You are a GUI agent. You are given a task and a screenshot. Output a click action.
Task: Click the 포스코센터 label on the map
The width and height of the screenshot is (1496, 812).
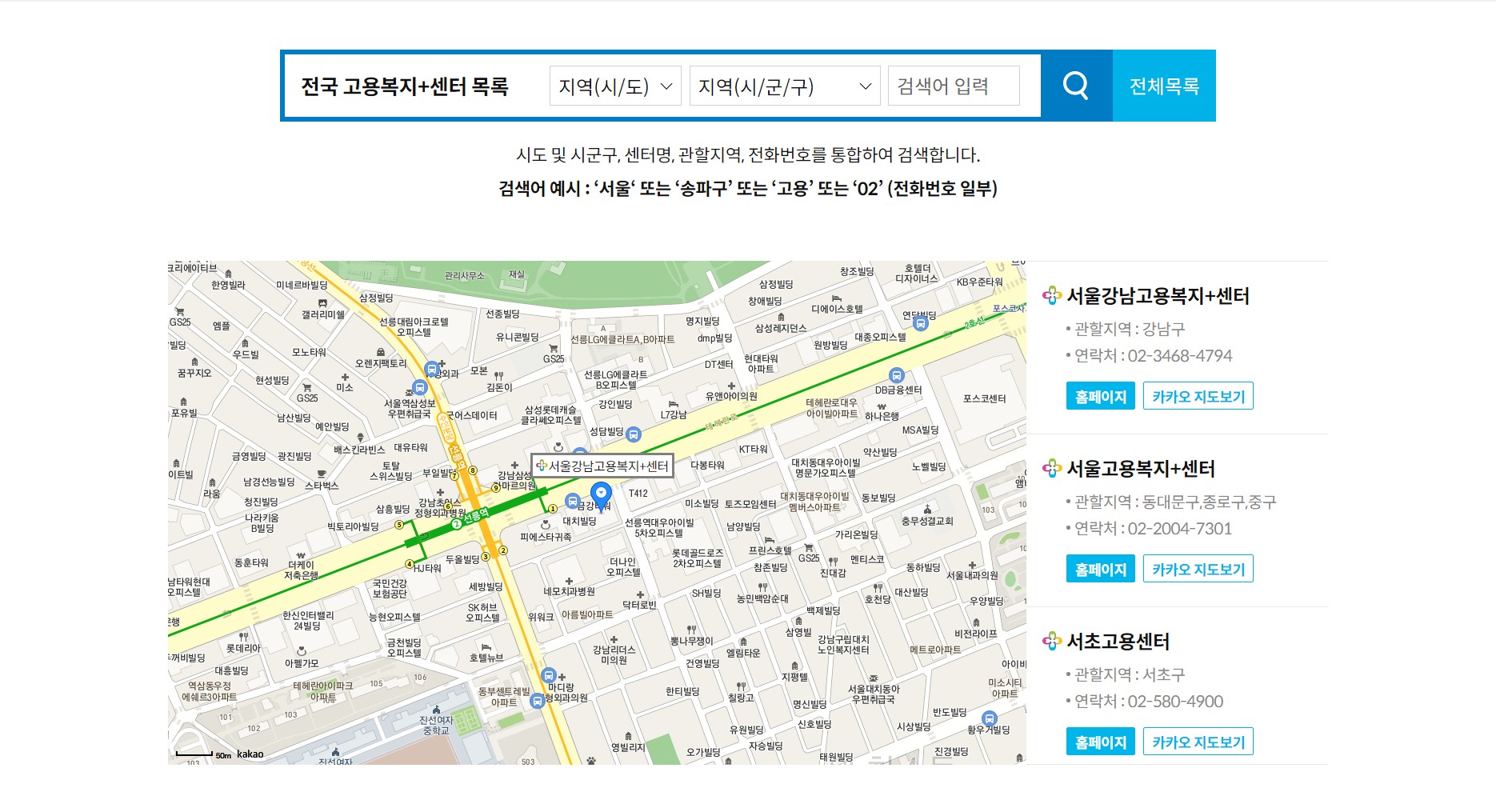point(984,399)
